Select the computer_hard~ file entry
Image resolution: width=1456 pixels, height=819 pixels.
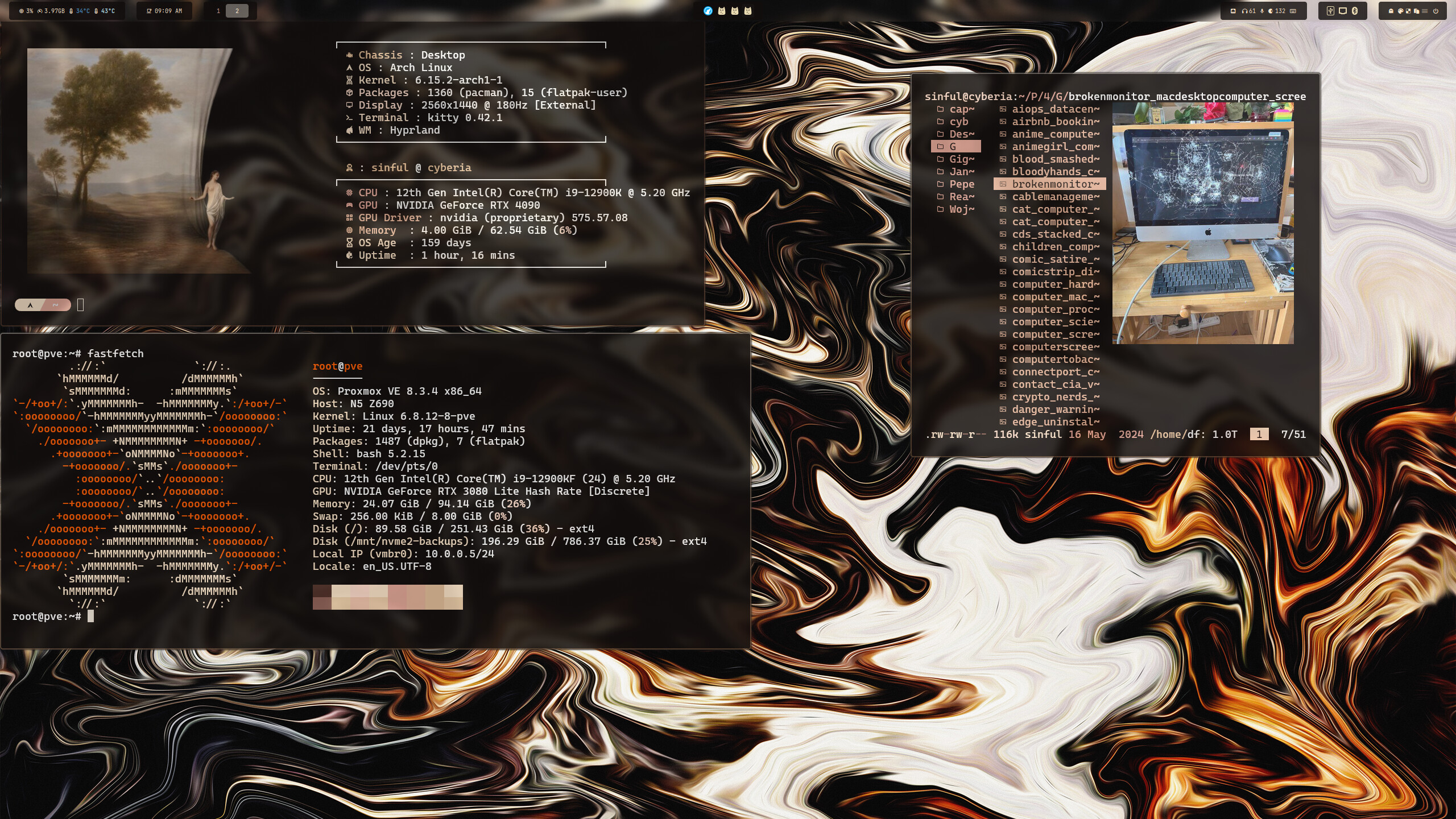pos(1050,284)
